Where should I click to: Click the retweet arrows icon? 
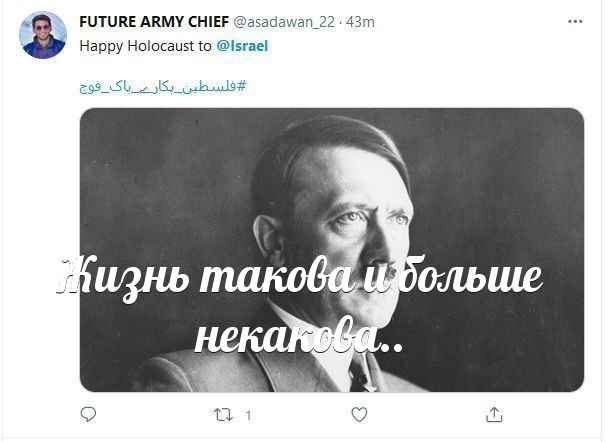pos(223,415)
